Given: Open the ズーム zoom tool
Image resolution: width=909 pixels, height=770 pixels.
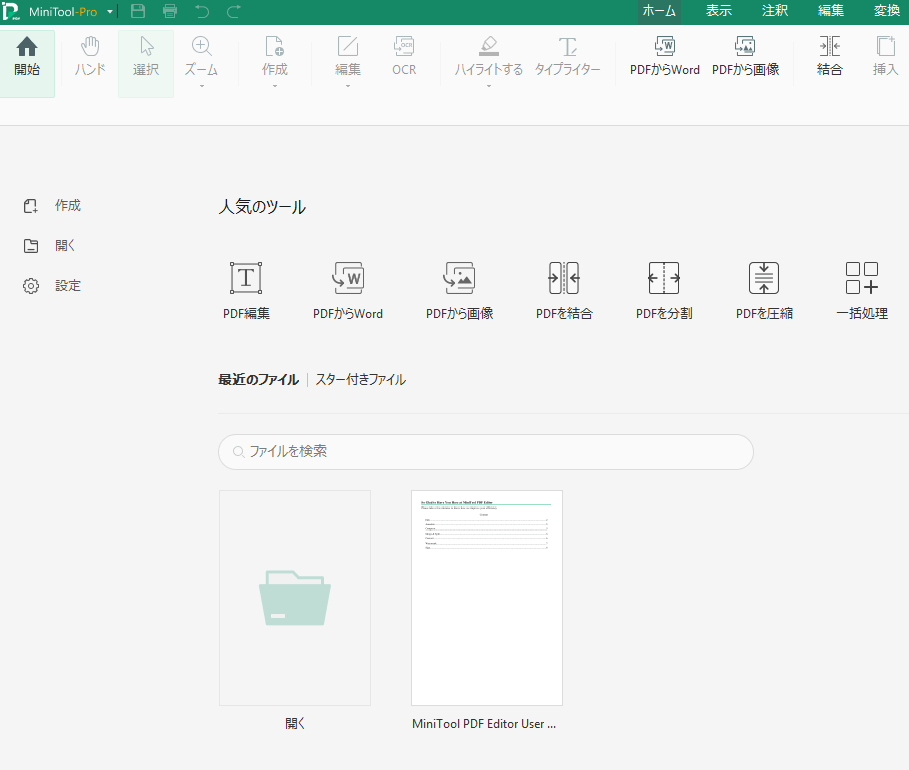Looking at the screenshot, I should tap(201, 57).
